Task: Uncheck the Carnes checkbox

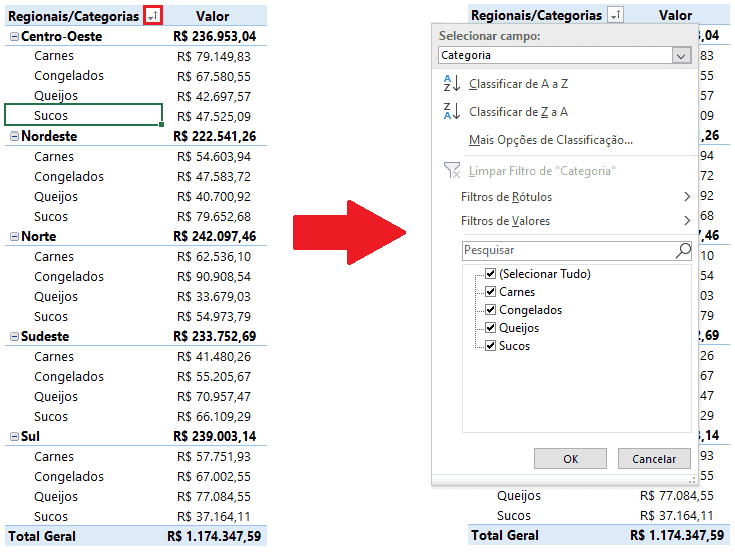Action: pos(490,292)
